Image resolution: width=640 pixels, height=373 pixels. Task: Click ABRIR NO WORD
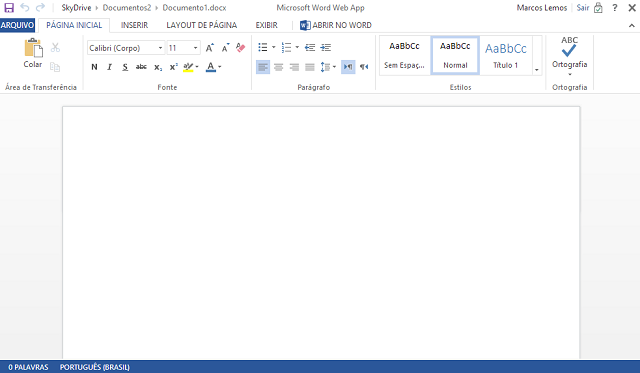click(x=342, y=25)
